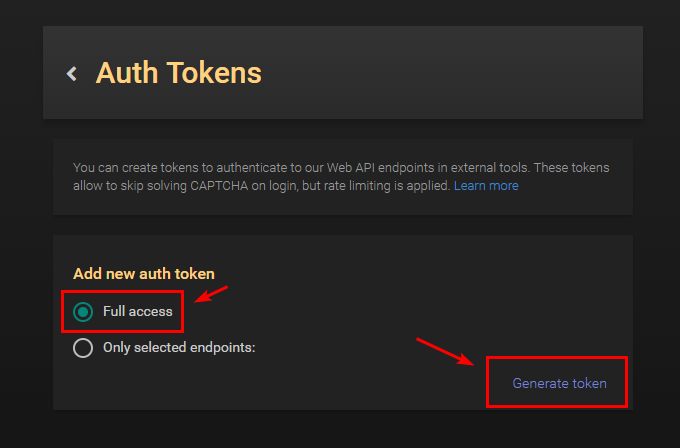
Task: Click the phrase rate limiting is applied
Action: coord(387,185)
